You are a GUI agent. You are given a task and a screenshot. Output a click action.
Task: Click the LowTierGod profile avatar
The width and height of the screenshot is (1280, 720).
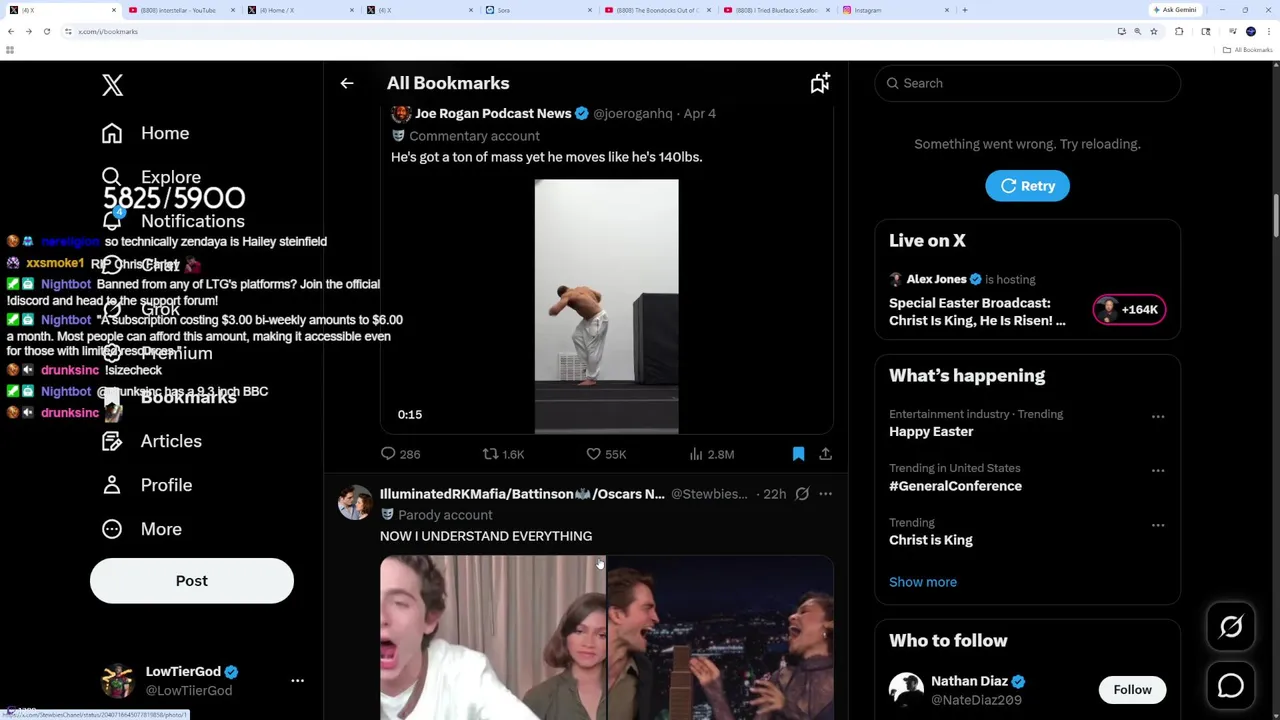pos(118,681)
